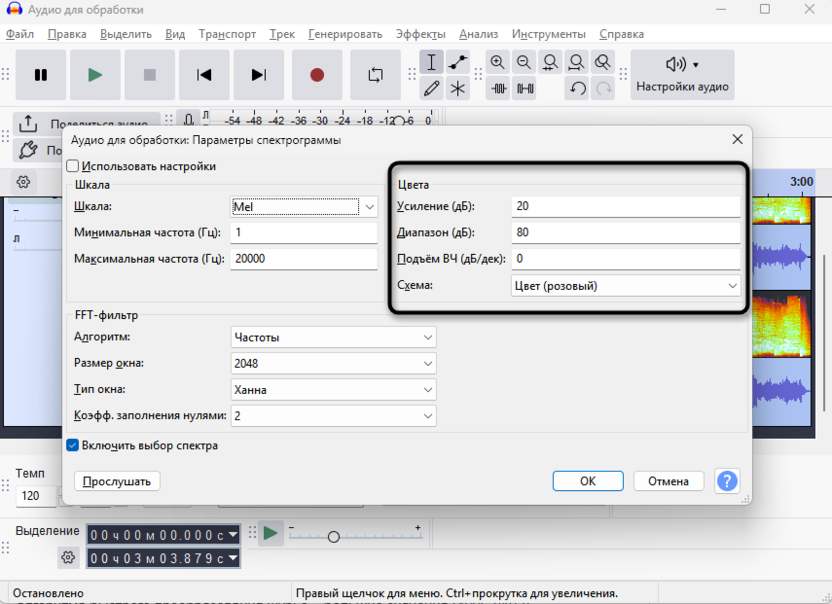Enable the "Использовать настройки" checkbox
Viewport: 832px width, 604px height.
[73, 166]
